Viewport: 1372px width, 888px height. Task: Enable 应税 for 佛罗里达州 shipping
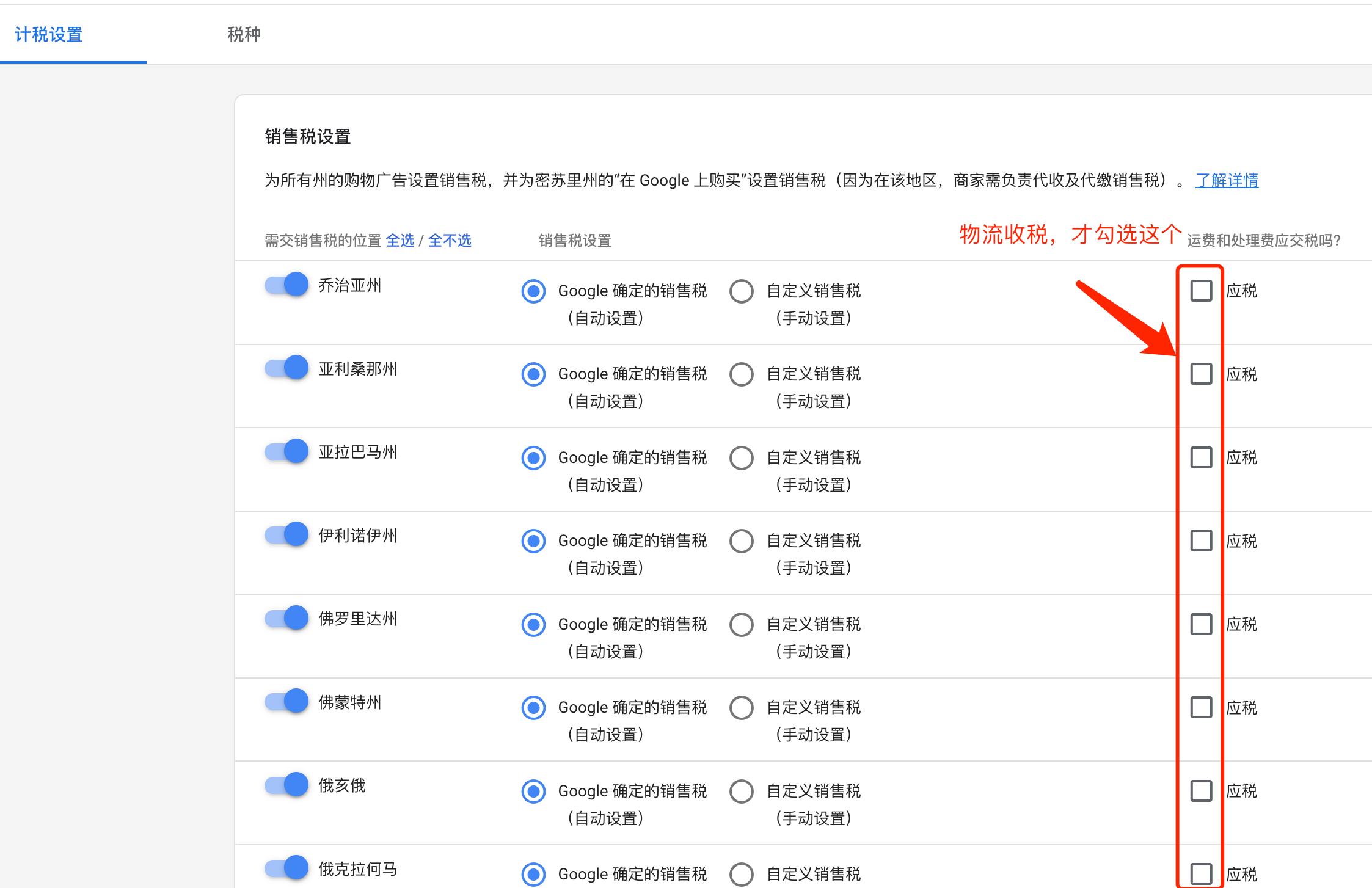[1201, 624]
